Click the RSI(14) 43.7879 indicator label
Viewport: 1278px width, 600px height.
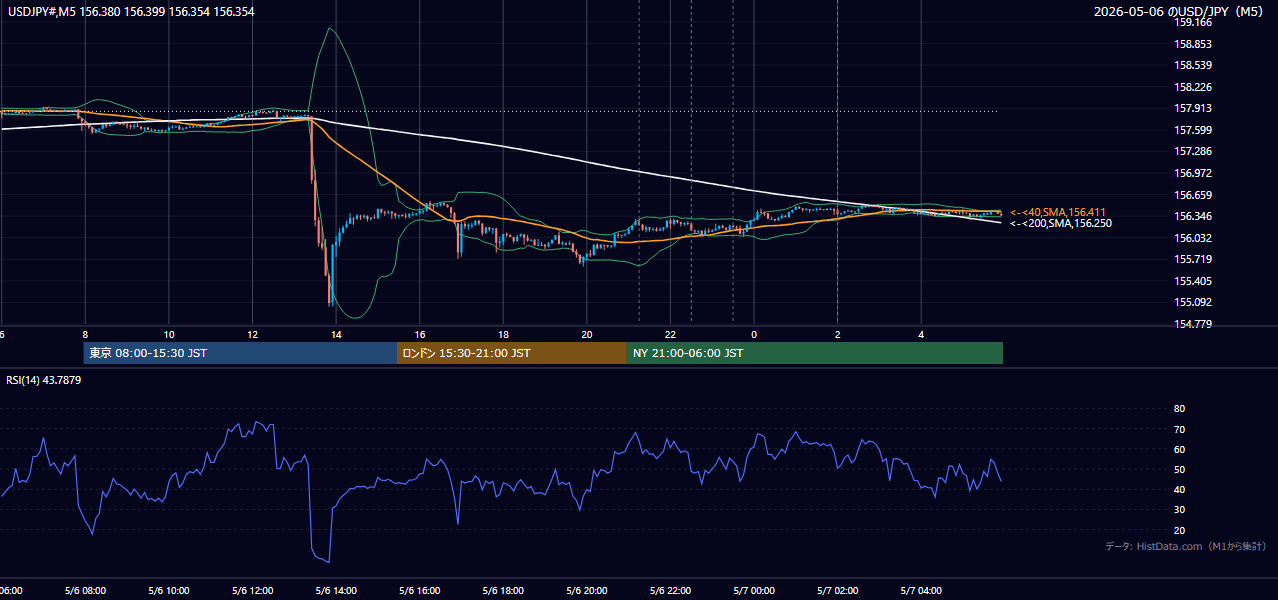pyautogui.click(x=44, y=380)
